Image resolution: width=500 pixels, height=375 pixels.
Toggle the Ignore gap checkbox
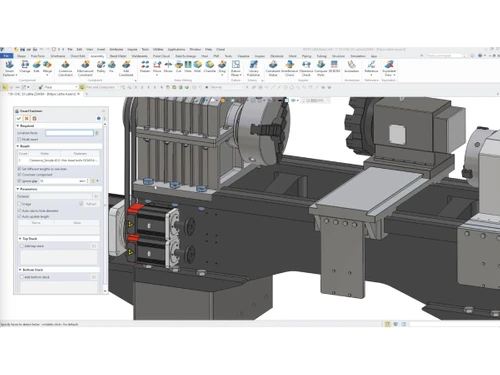pos(19,181)
